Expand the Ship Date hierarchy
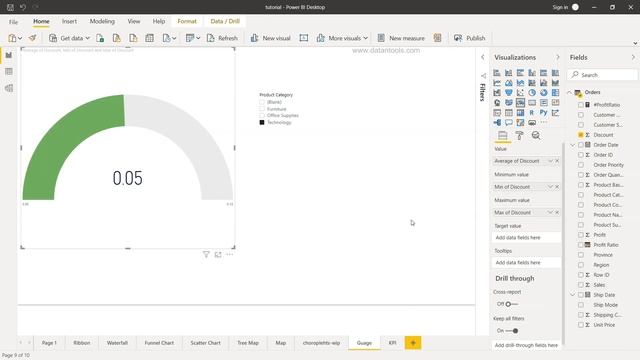 click(x=573, y=295)
